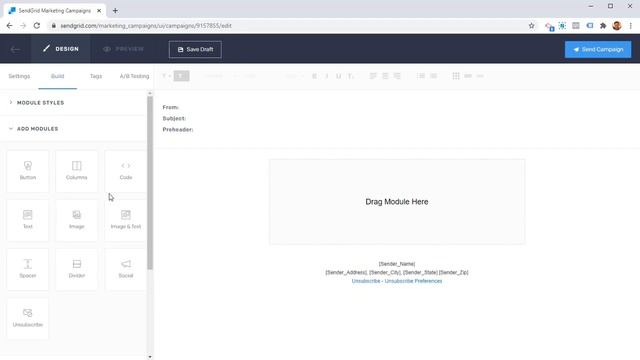Click the Underline formatting icon
This screenshot has width=640, height=360.
(x=338, y=76)
